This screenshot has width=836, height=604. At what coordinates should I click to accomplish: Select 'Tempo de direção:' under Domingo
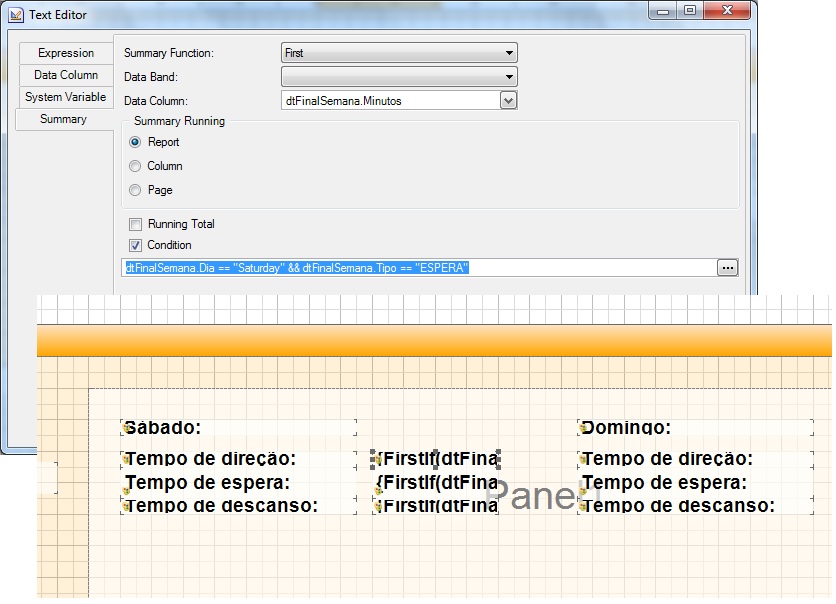click(x=695, y=458)
